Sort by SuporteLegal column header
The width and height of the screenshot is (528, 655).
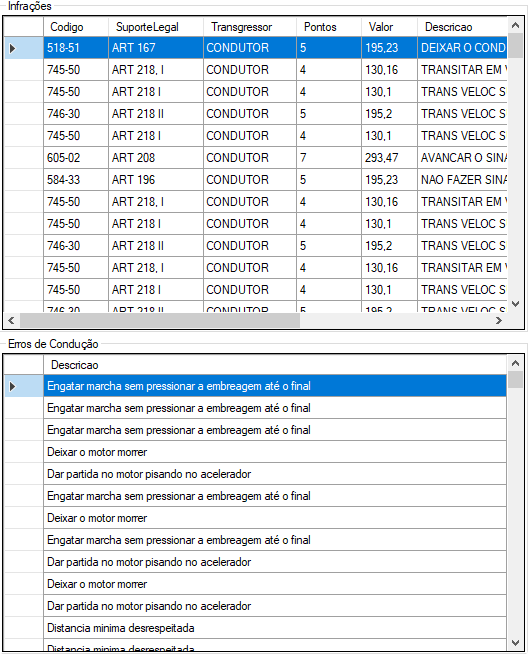click(156, 27)
